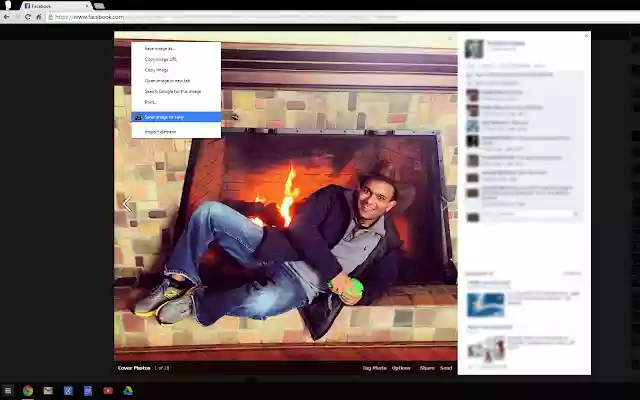Open Google Docs from the taskbar

(x=88, y=391)
